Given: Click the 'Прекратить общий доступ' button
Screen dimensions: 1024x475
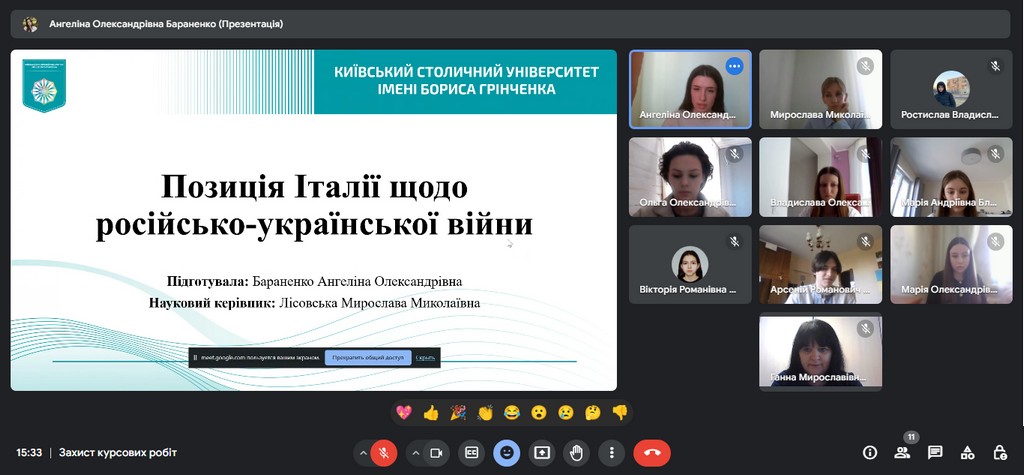Looking at the screenshot, I should click(367, 357).
